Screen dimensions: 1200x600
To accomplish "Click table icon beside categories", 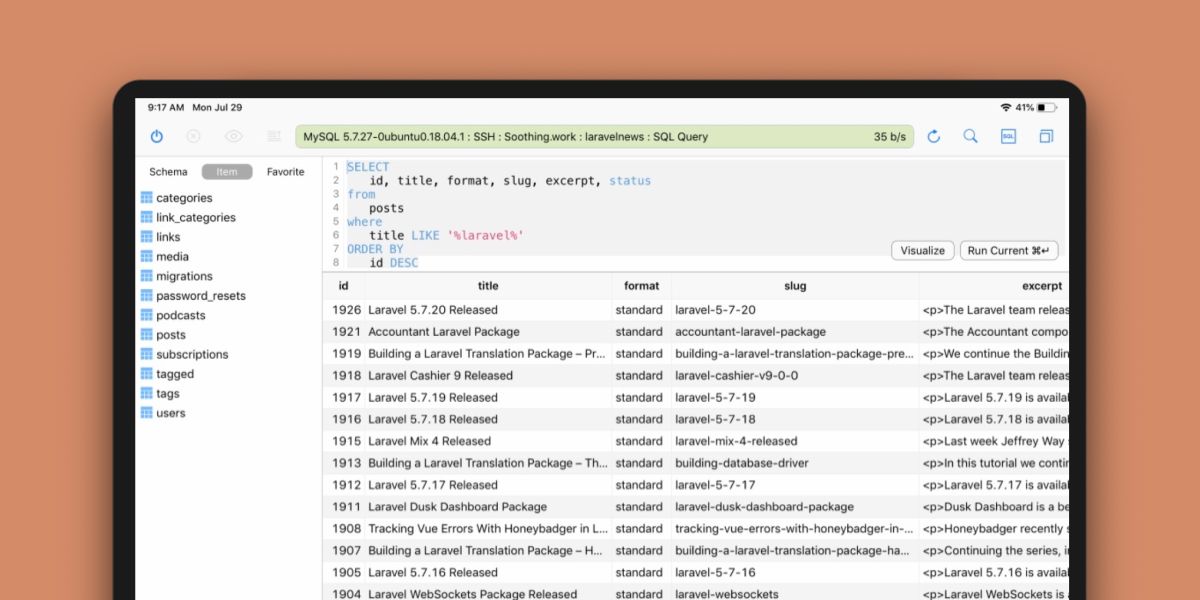I will (147, 198).
